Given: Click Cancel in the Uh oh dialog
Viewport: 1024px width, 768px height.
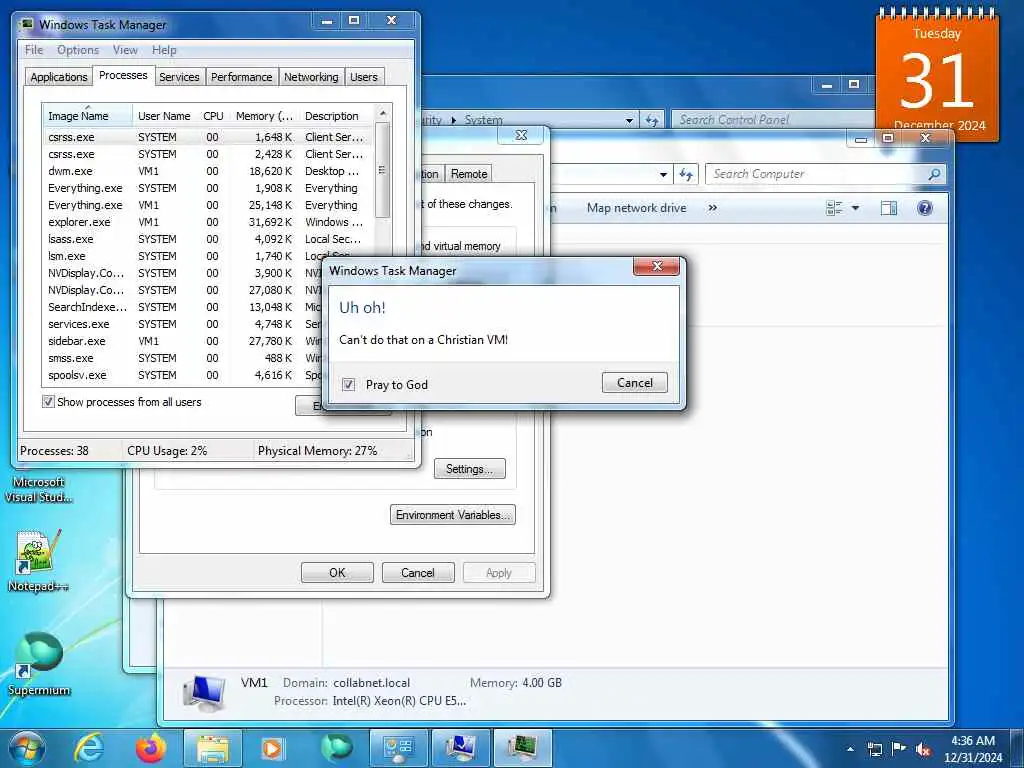Looking at the screenshot, I should point(635,383).
